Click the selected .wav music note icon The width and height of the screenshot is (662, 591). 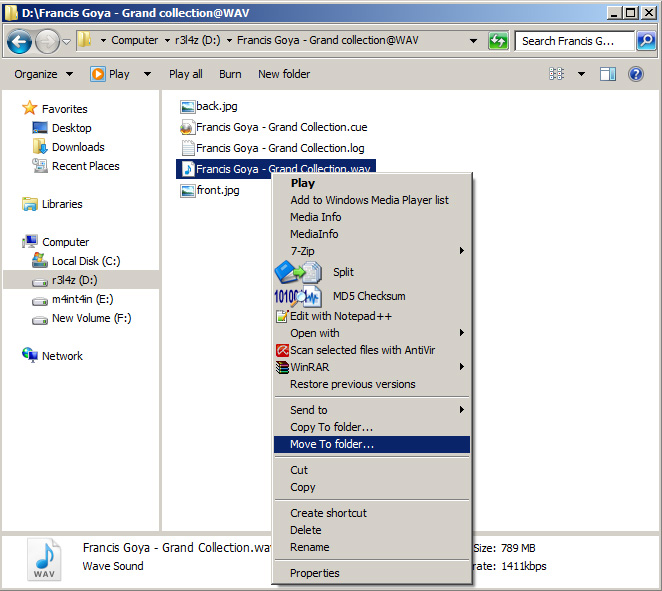pyautogui.click(x=187, y=169)
